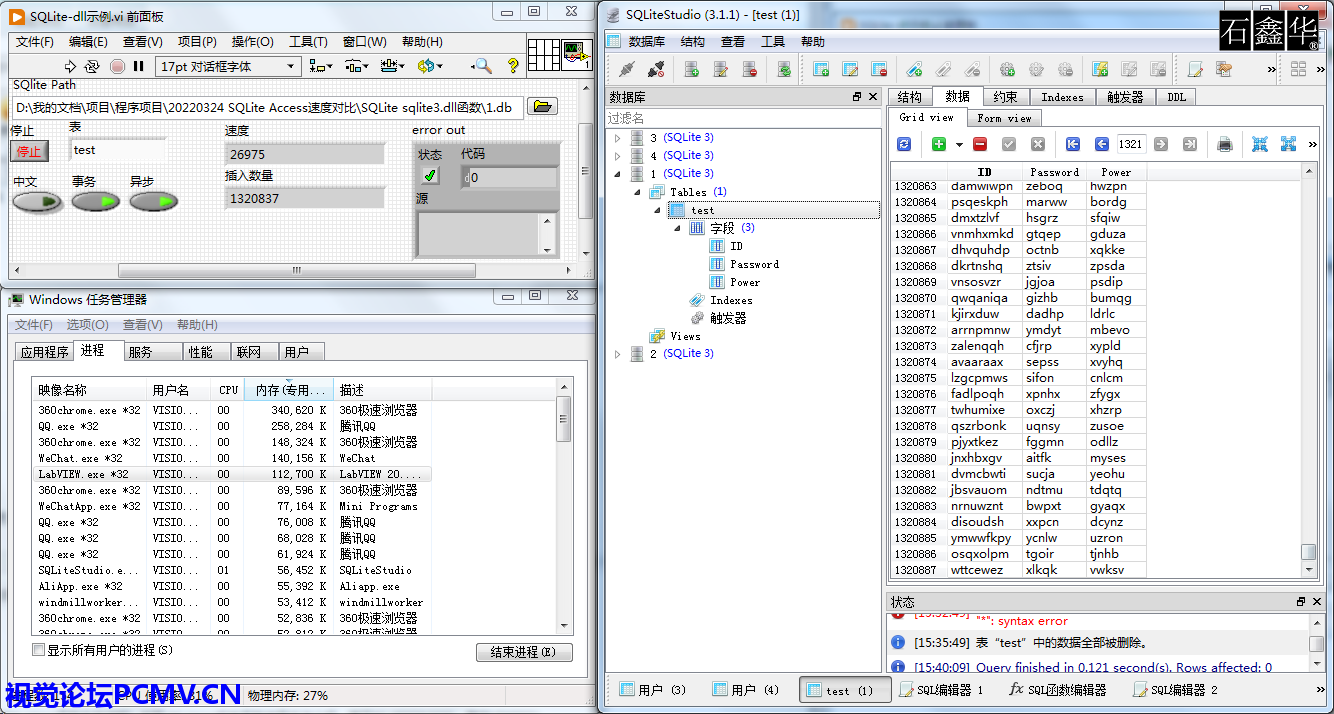Screen dimensions: 1334x714
Task: Toggle the 中文 switch in LabVIEW panel
Action: (x=37, y=202)
